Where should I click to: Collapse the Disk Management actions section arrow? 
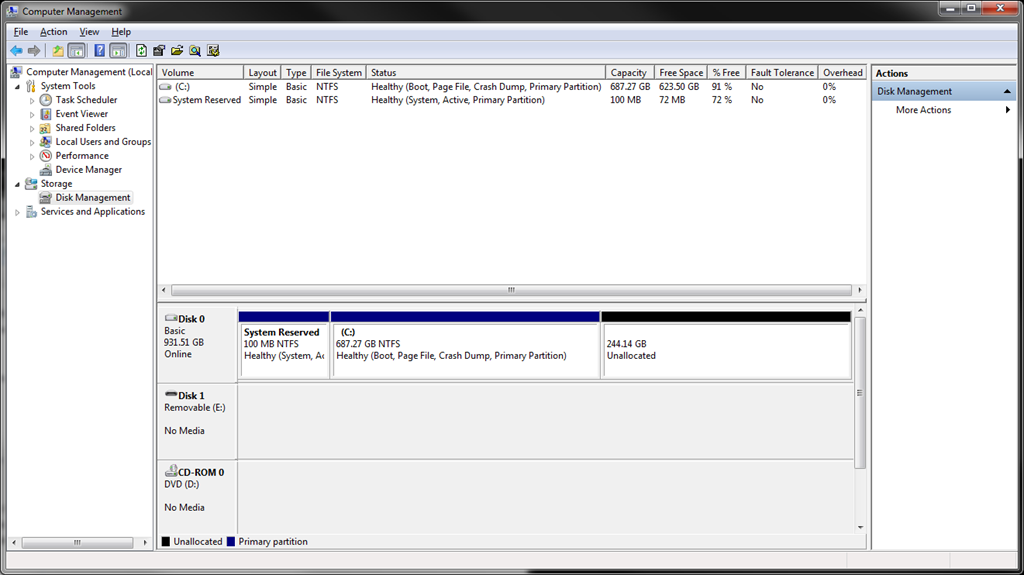click(1007, 91)
